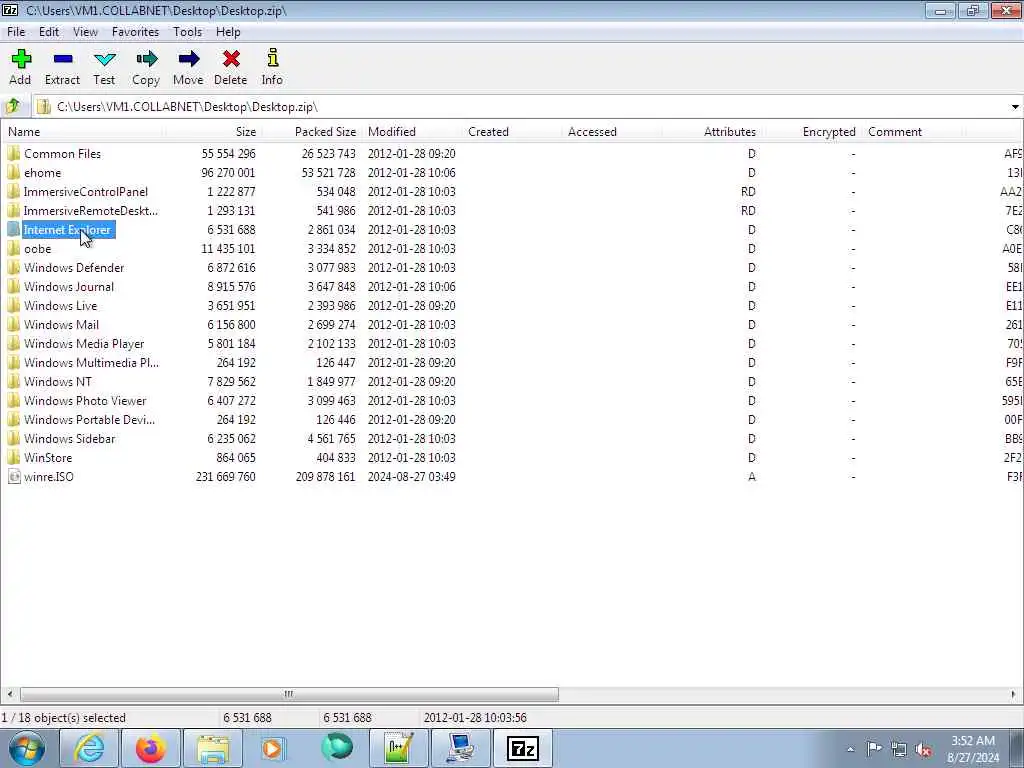Click the network tray icon
This screenshot has width=1024, height=768.
899,750
